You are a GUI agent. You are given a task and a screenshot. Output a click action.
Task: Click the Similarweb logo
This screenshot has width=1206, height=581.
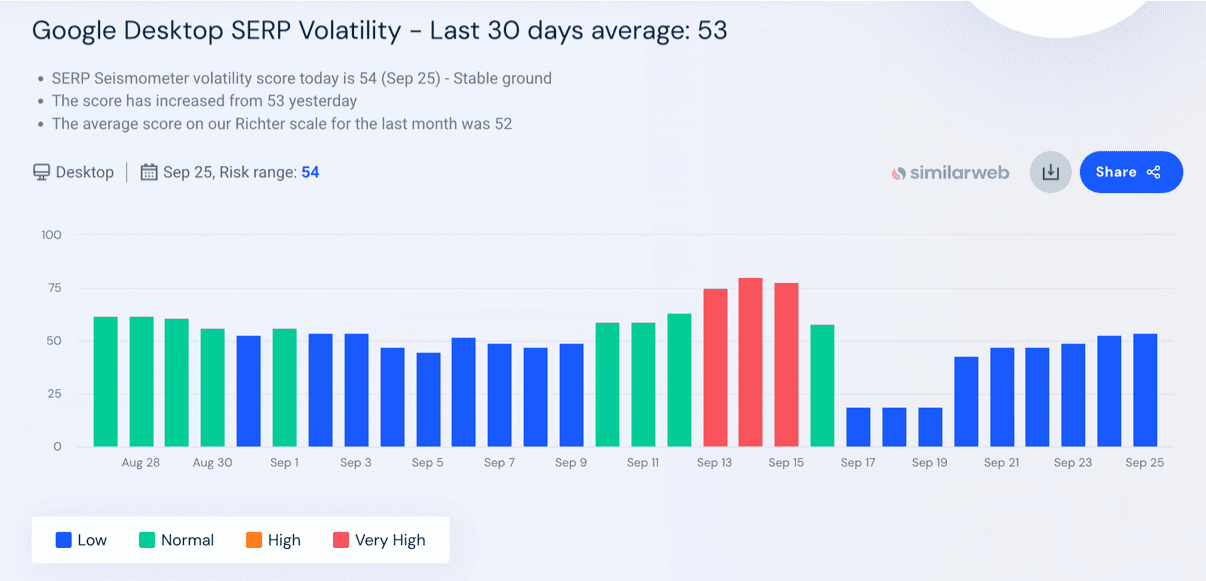950,173
